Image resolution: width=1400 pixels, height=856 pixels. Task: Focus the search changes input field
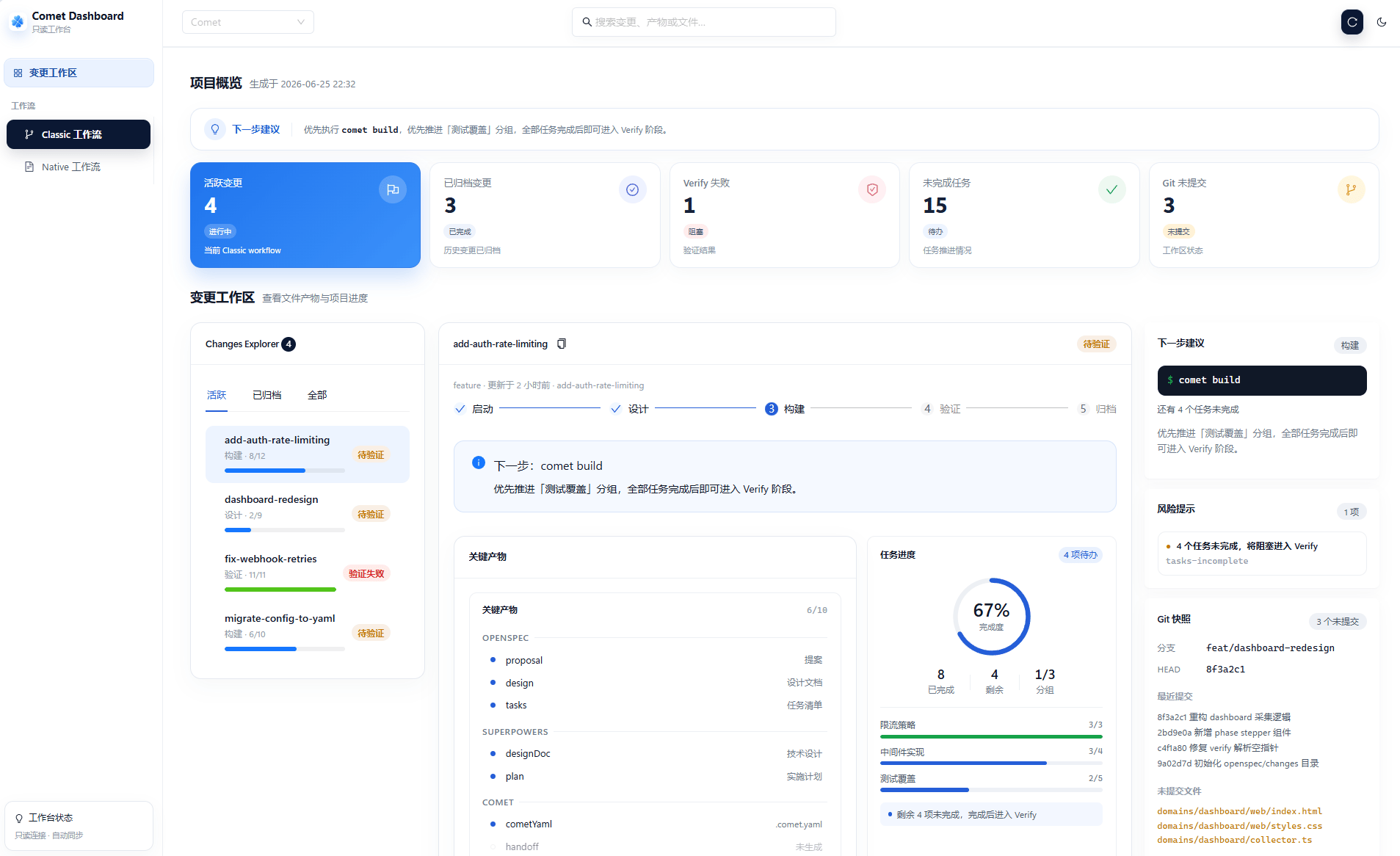[703, 22]
